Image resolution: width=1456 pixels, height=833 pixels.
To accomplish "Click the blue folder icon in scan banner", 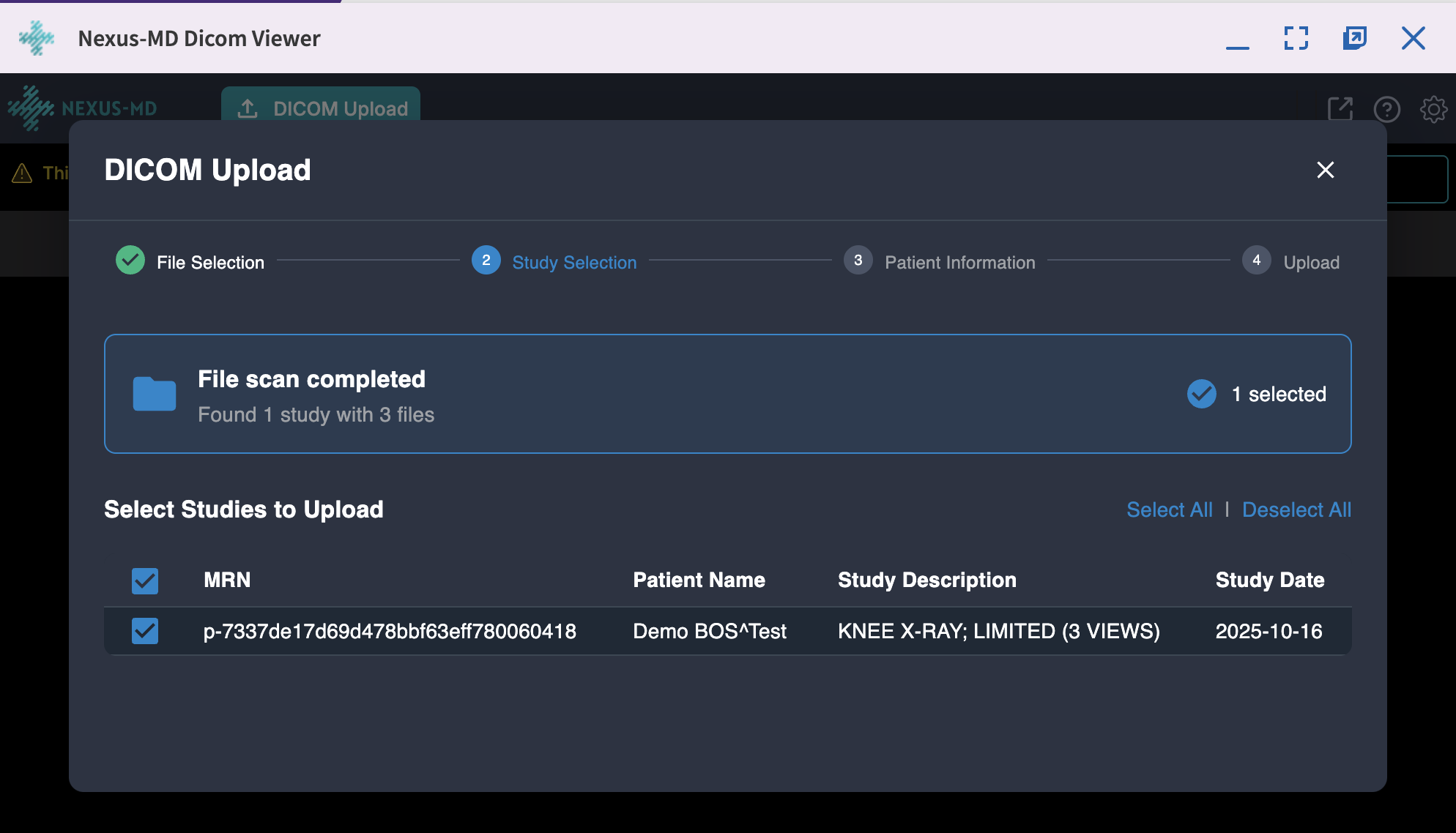I will [x=154, y=395].
